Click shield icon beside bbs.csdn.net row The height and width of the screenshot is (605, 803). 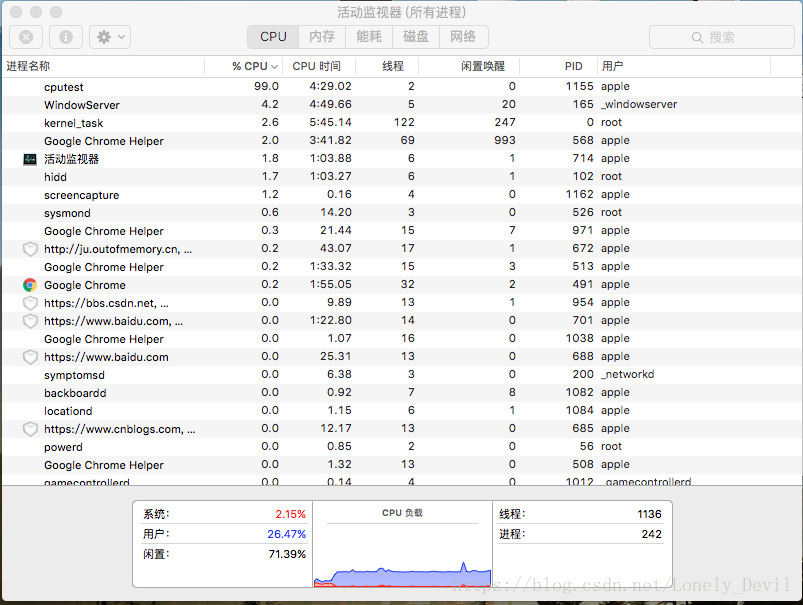coord(30,303)
